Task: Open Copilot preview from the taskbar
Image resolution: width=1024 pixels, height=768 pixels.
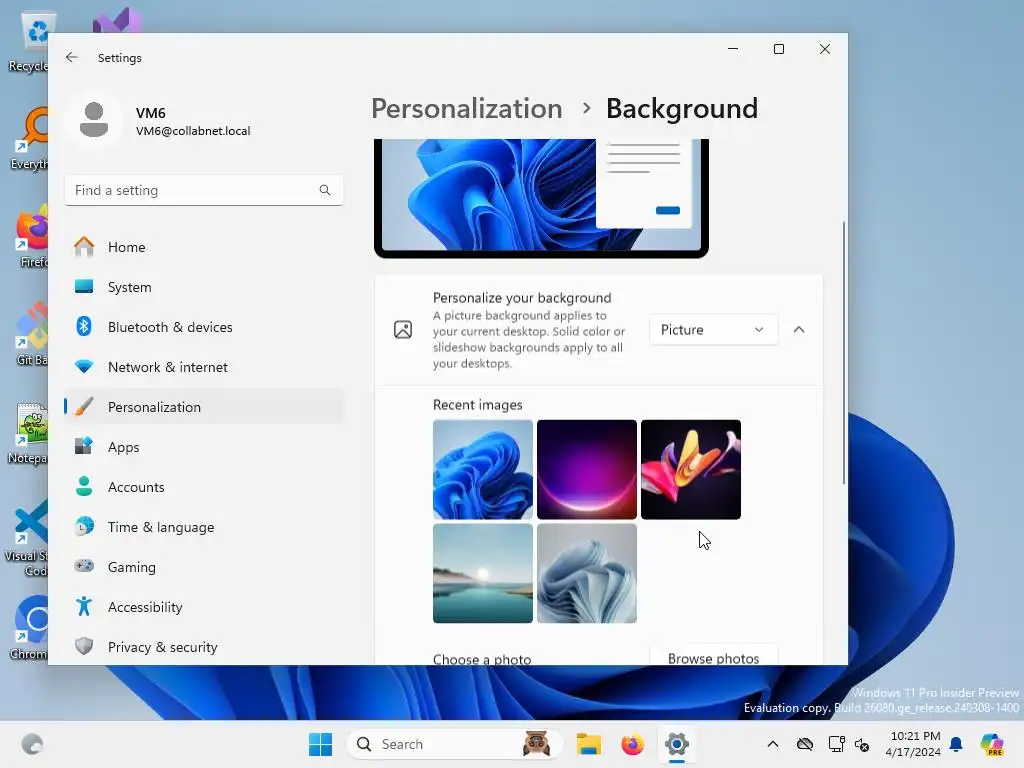Action: (991, 744)
